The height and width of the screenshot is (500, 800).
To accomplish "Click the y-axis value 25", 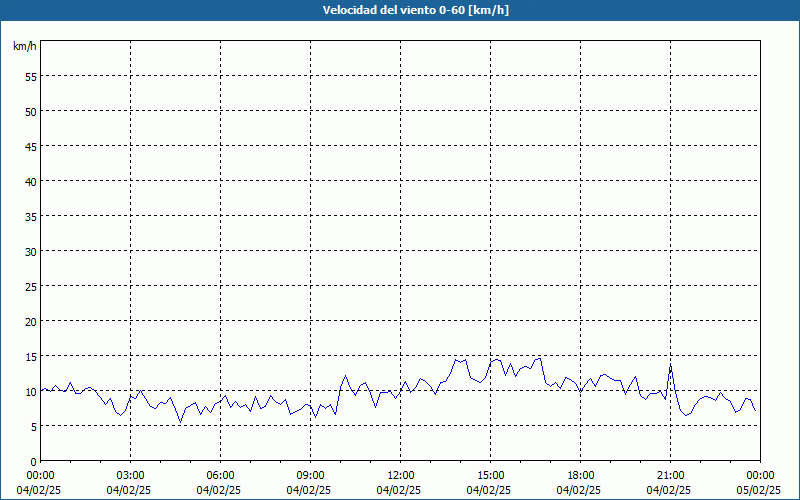I will point(31,287).
